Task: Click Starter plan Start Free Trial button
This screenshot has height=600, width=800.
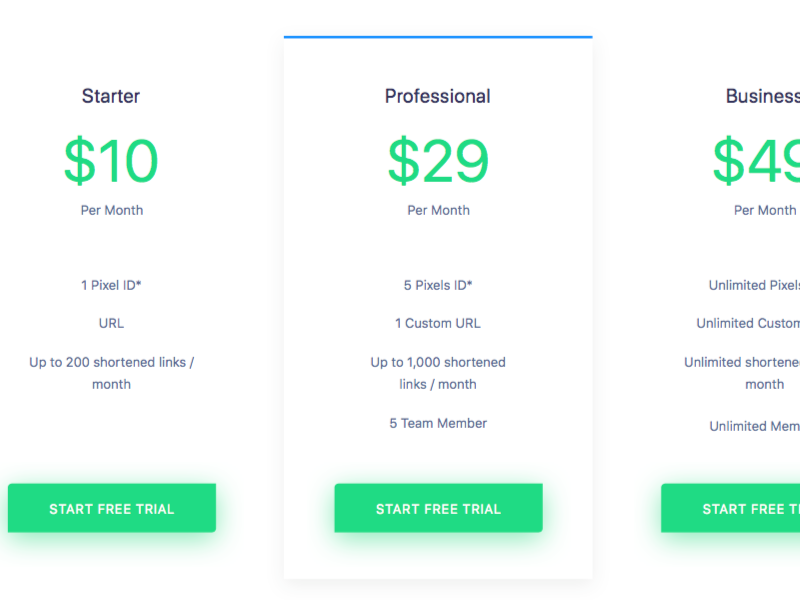Action: (112, 508)
